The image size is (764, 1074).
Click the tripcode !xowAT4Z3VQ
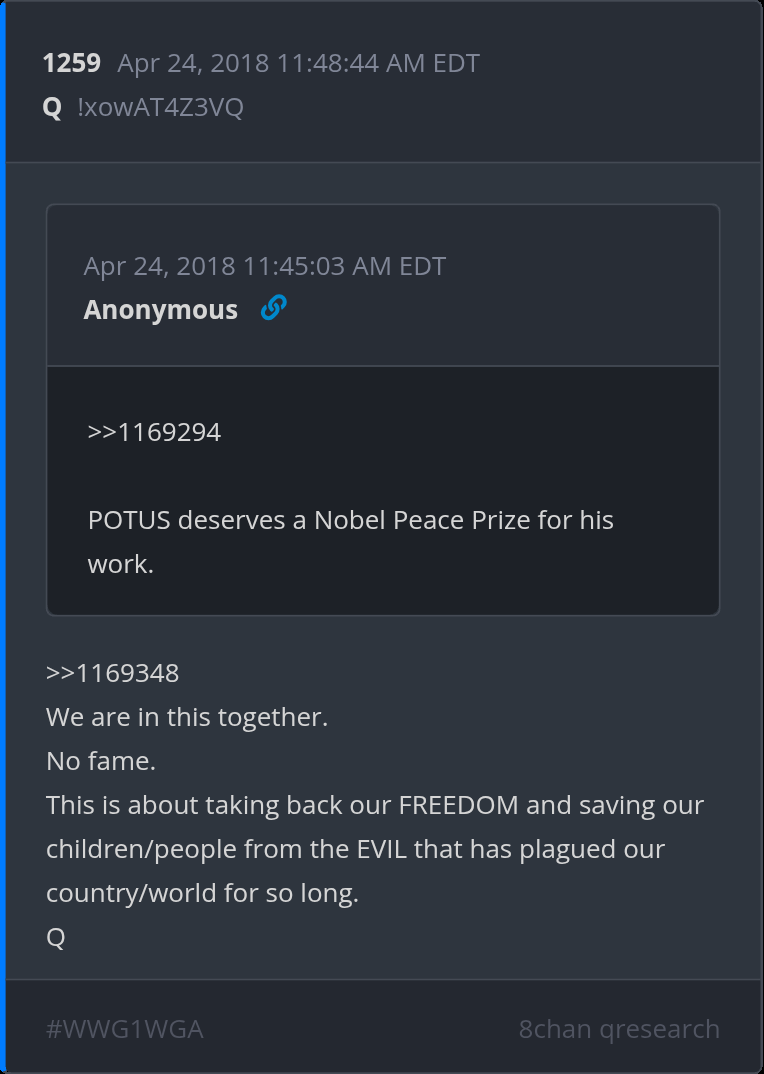(x=160, y=107)
